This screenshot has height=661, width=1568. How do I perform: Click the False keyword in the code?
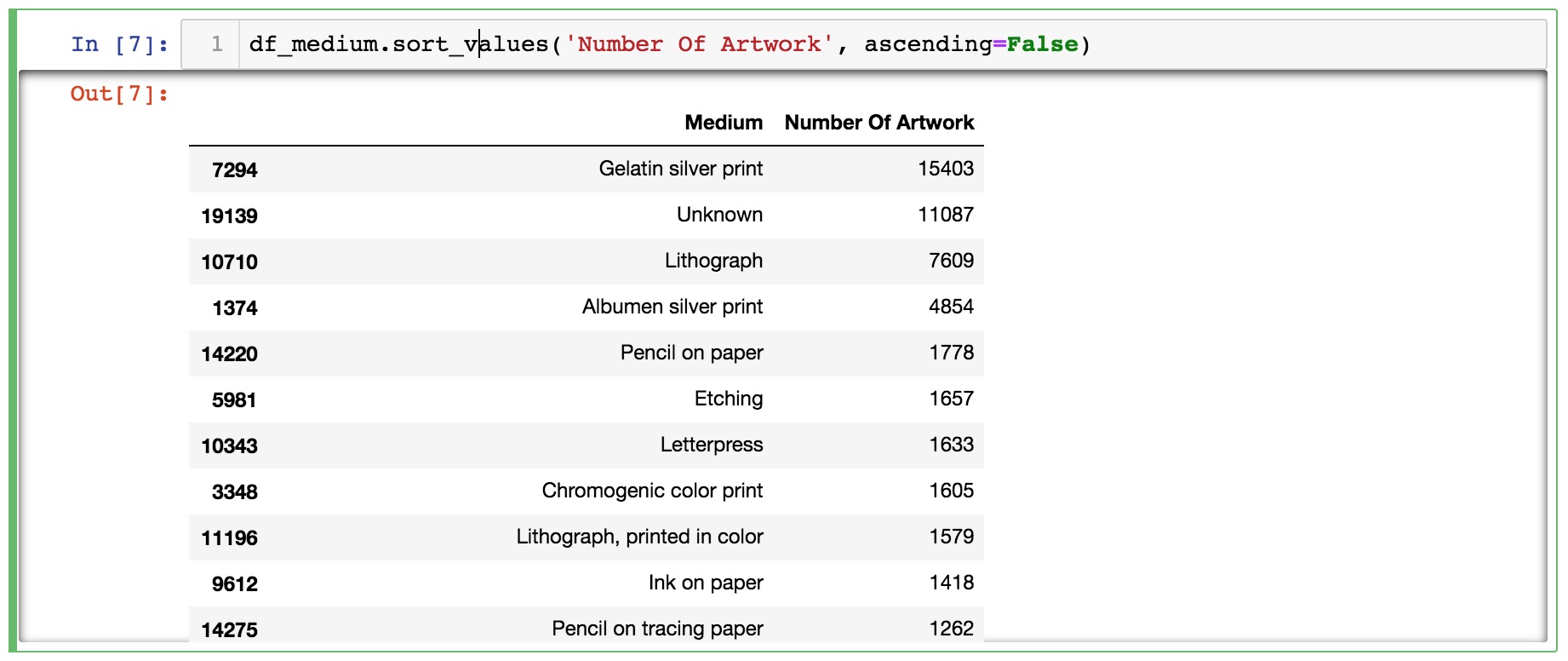tap(1042, 44)
